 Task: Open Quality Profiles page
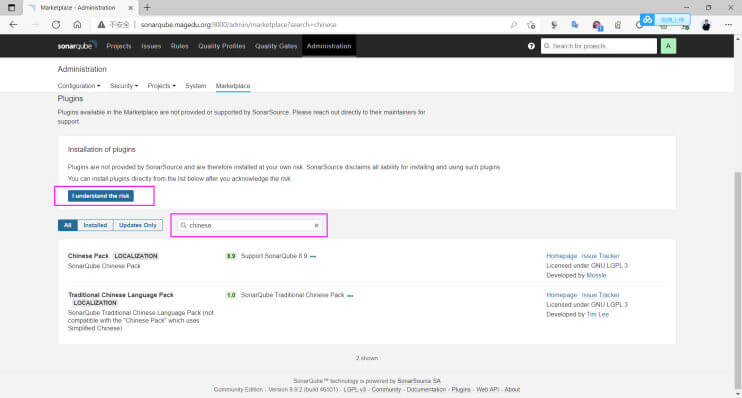click(222, 46)
